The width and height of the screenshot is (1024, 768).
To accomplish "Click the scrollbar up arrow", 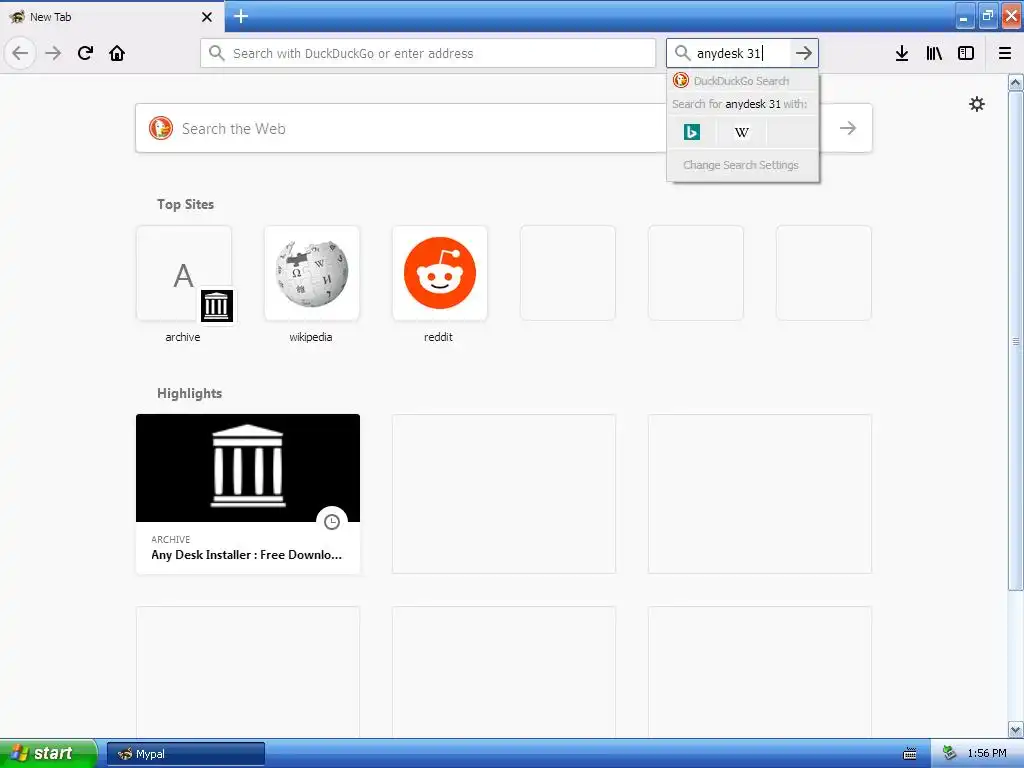I will click(x=1016, y=82).
